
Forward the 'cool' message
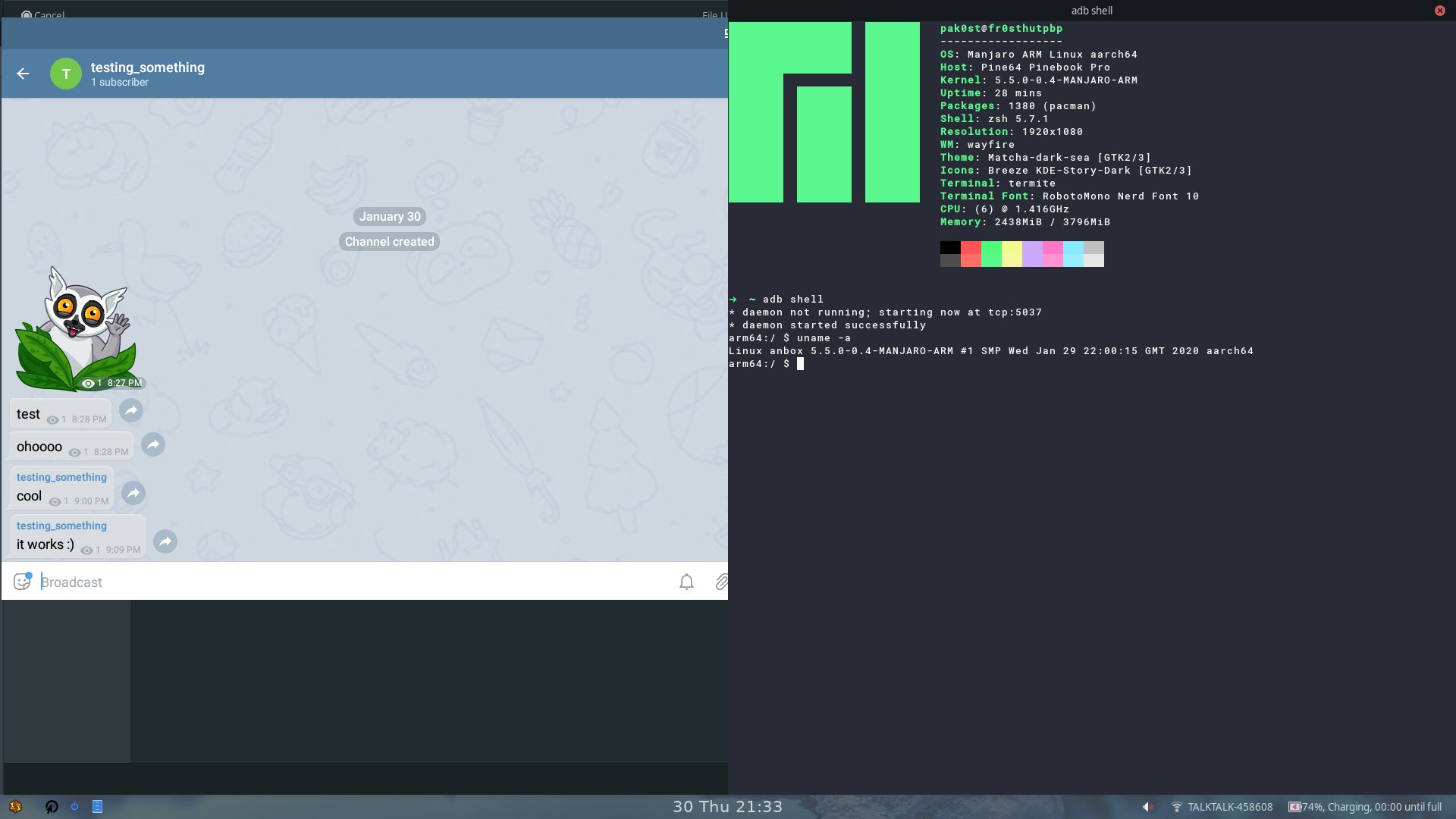click(x=133, y=493)
